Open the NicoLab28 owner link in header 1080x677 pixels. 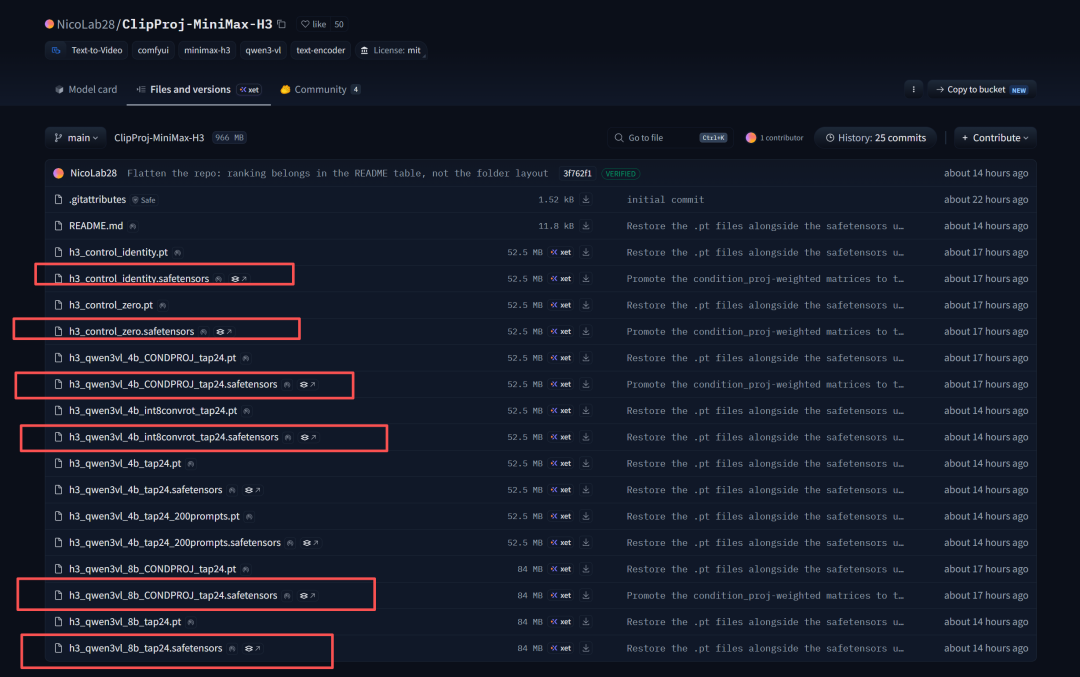coord(85,24)
